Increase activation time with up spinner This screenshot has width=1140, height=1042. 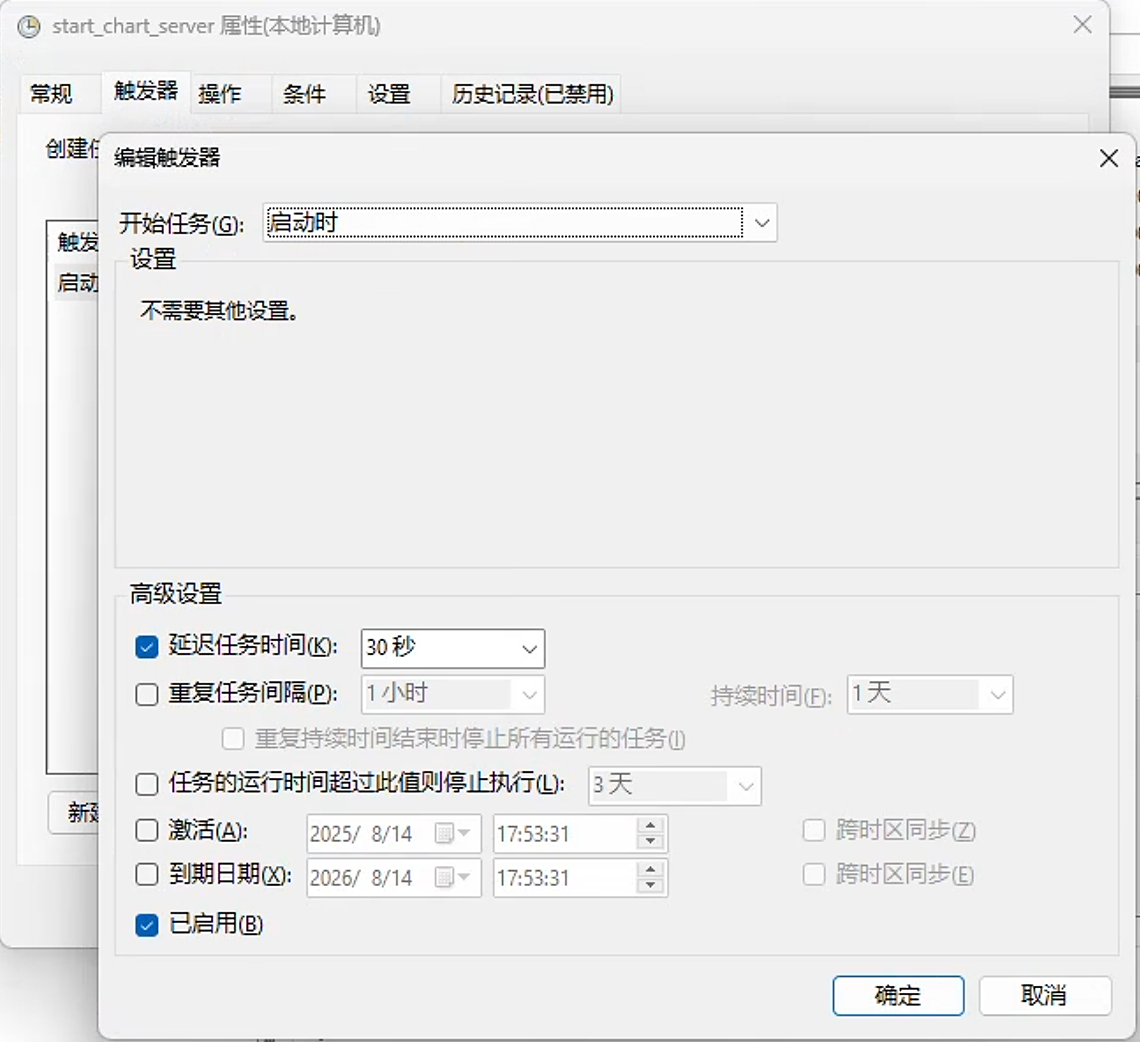click(x=650, y=825)
